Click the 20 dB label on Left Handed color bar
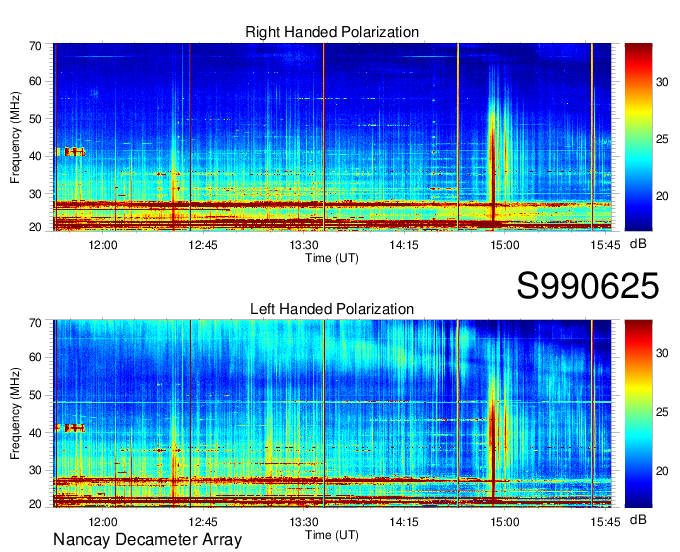 click(x=662, y=471)
